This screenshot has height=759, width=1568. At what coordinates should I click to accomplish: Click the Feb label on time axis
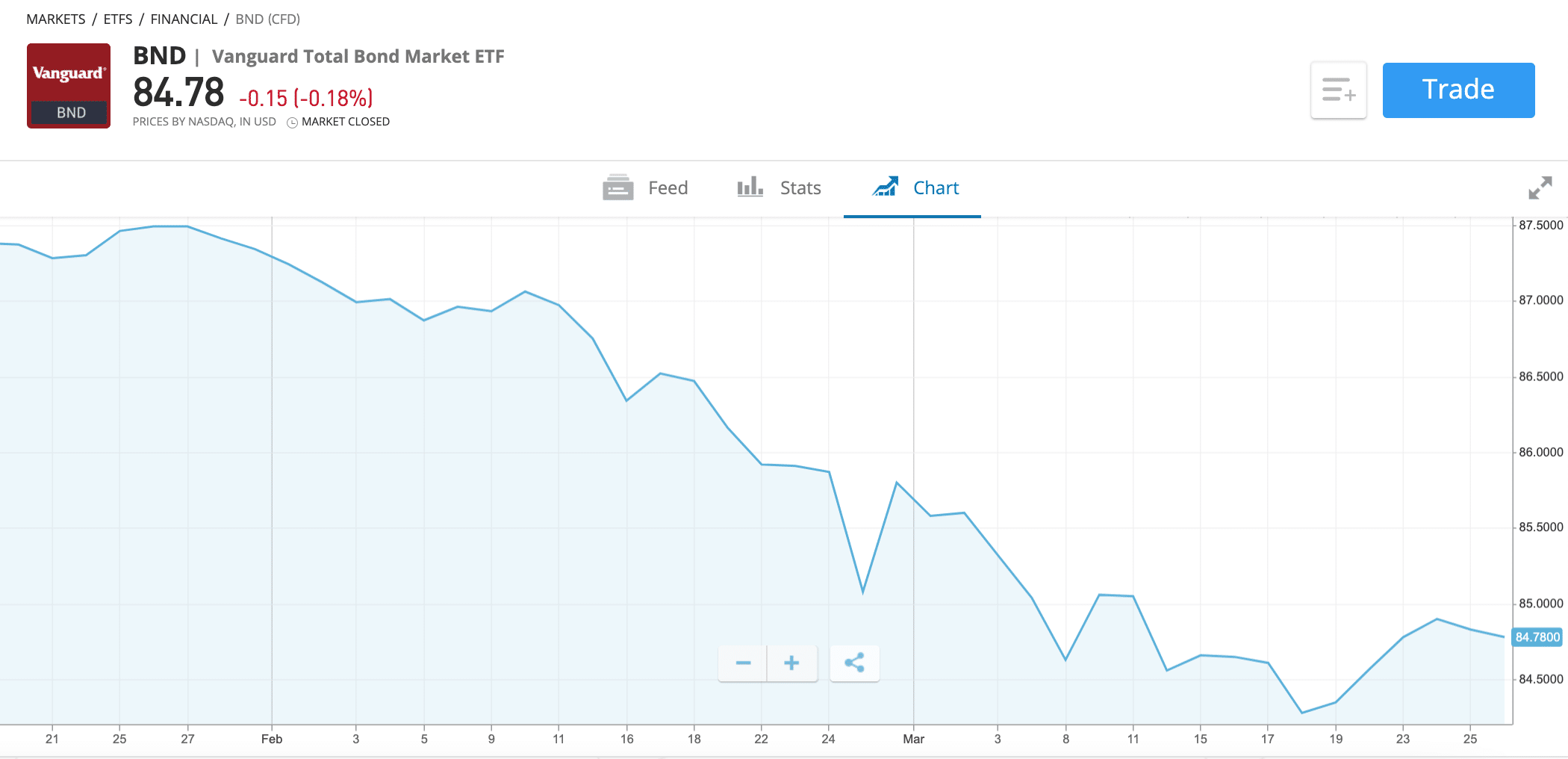(x=272, y=739)
